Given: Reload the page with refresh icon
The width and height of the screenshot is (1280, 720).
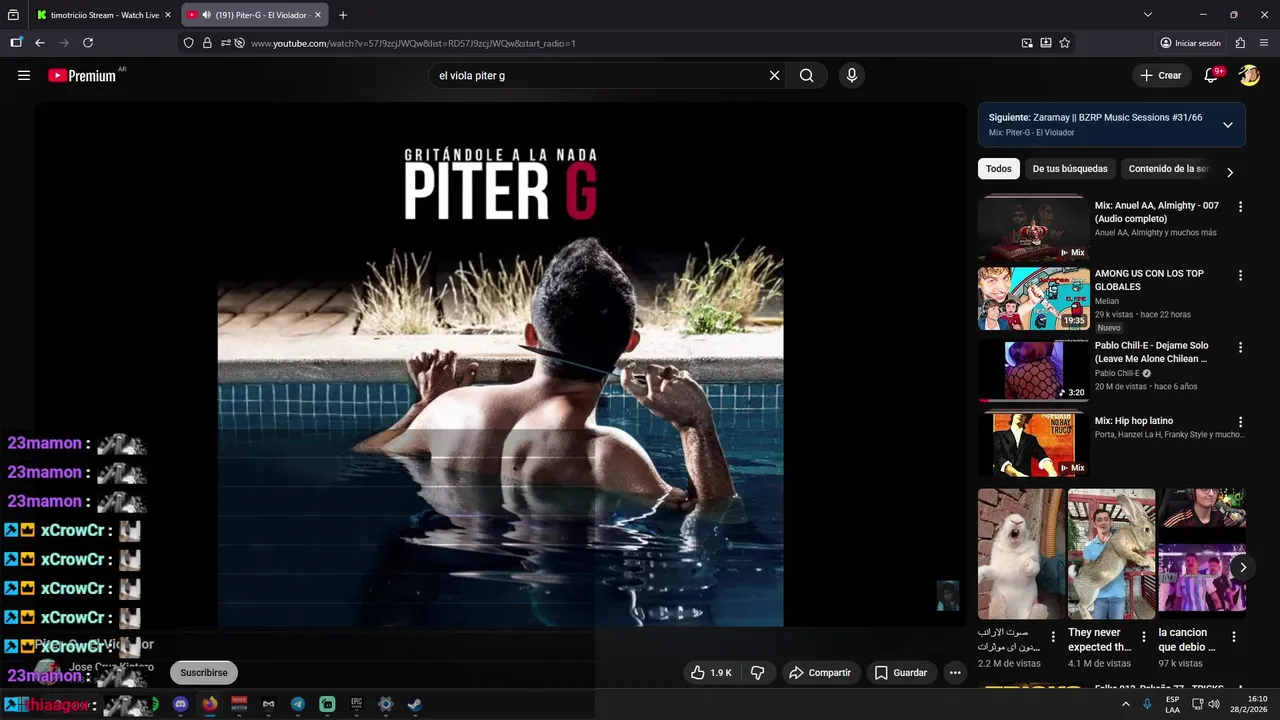Looking at the screenshot, I should [88, 43].
